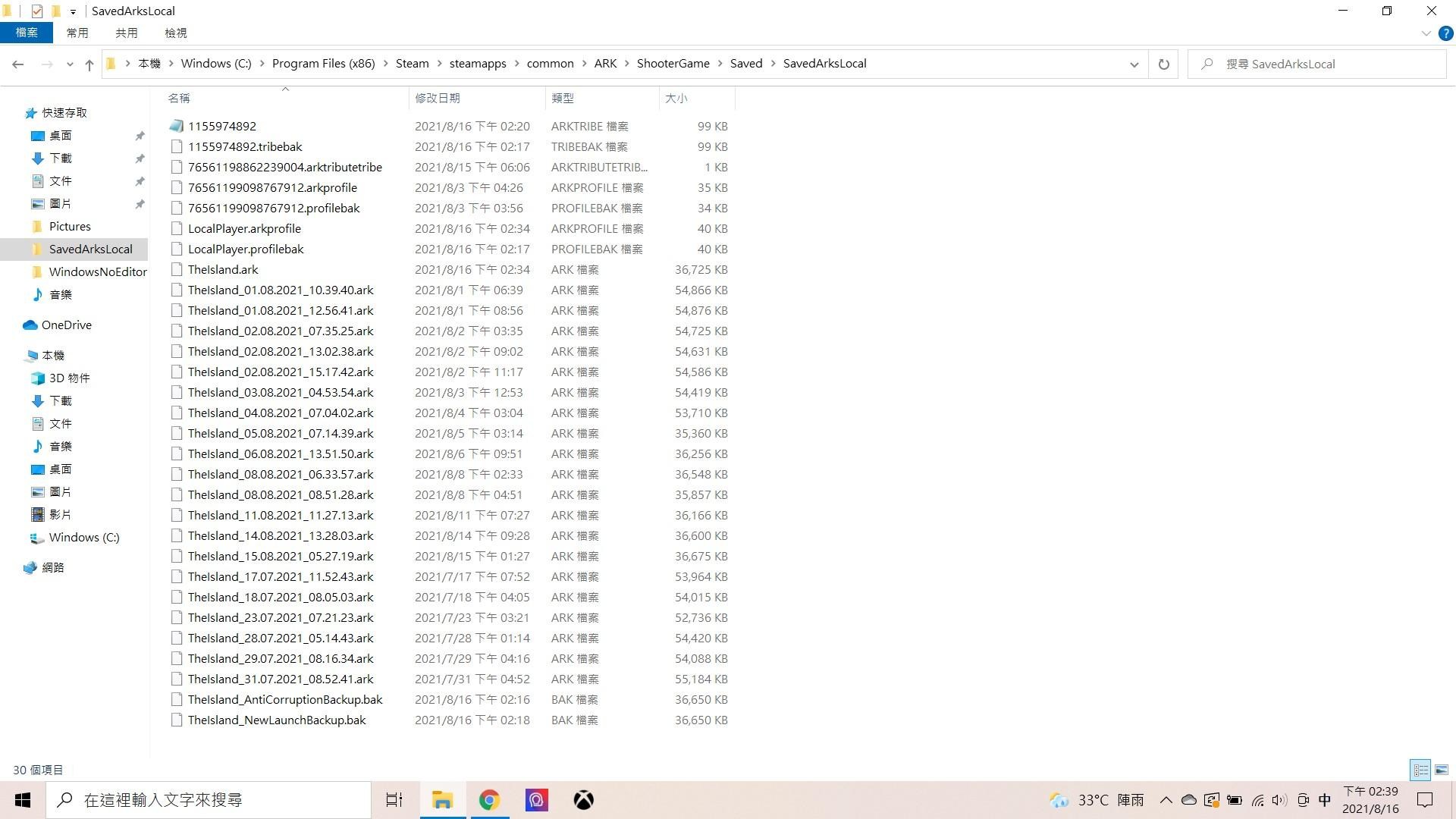1456x819 pixels.
Task: Open recent locations dropdown arrow
Action: pyautogui.click(x=70, y=64)
